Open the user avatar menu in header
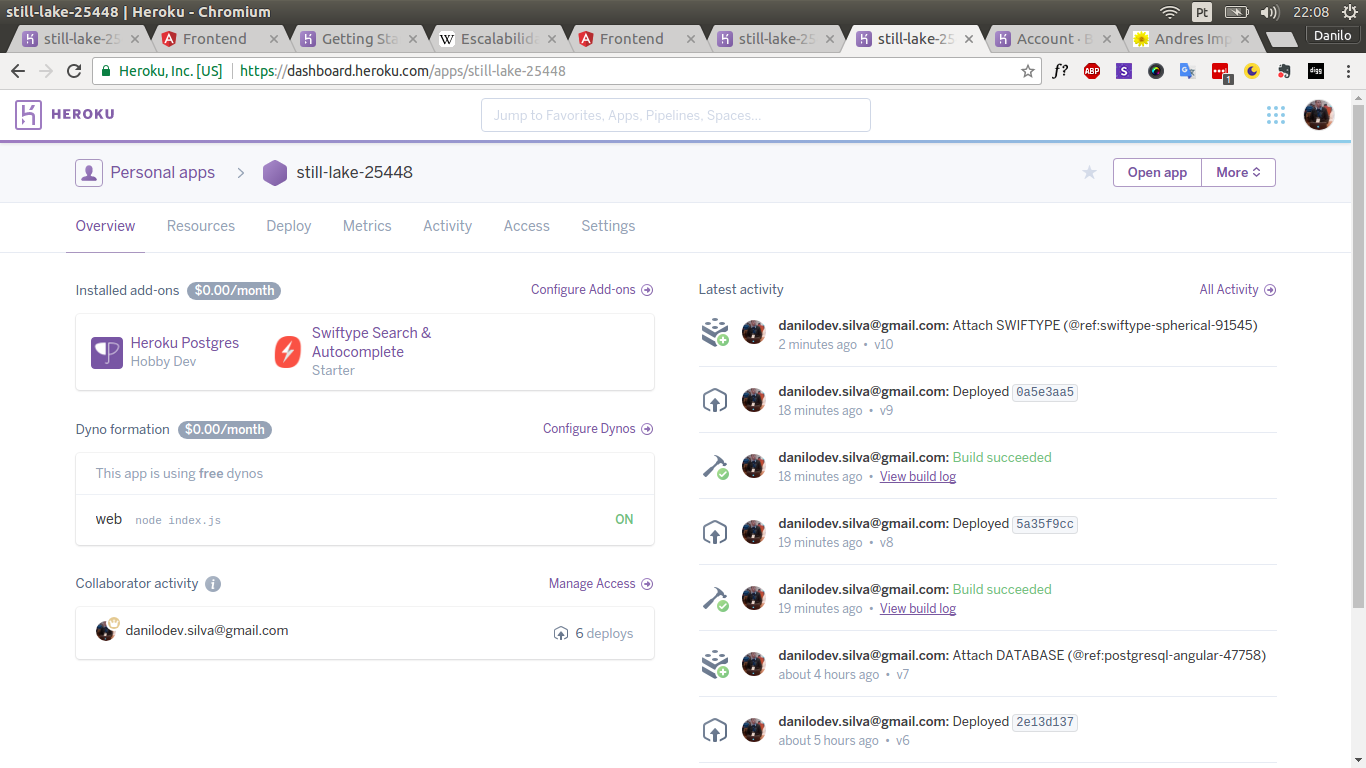Image resolution: width=1366 pixels, height=768 pixels. tap(1318, 115)
